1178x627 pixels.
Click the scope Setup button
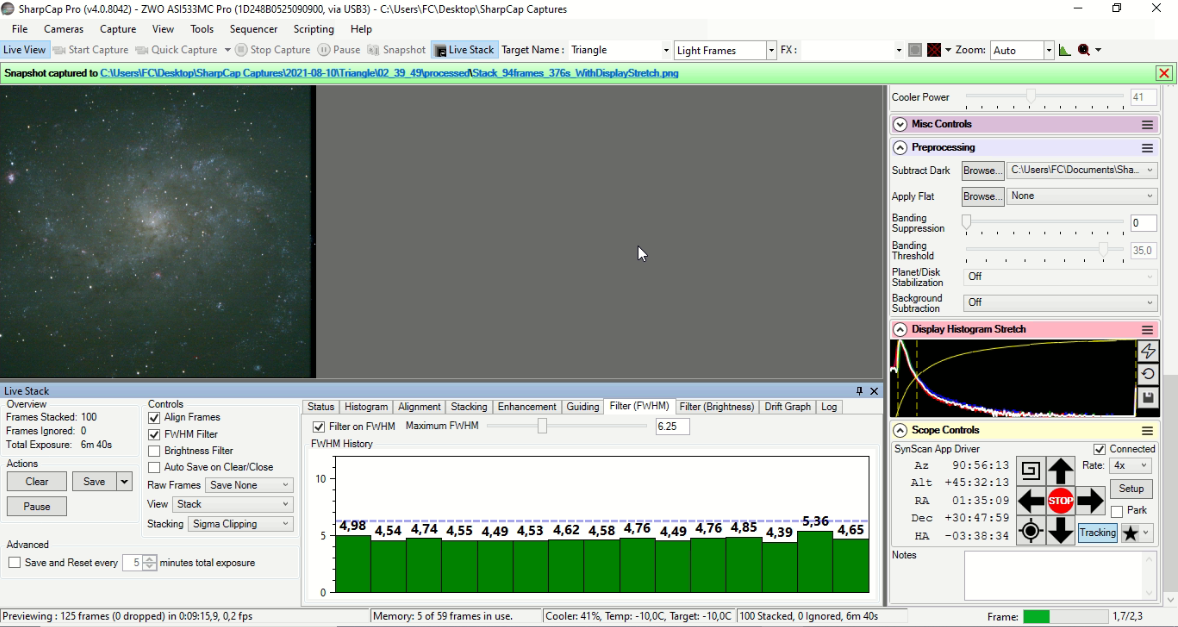click(1131, 489)
